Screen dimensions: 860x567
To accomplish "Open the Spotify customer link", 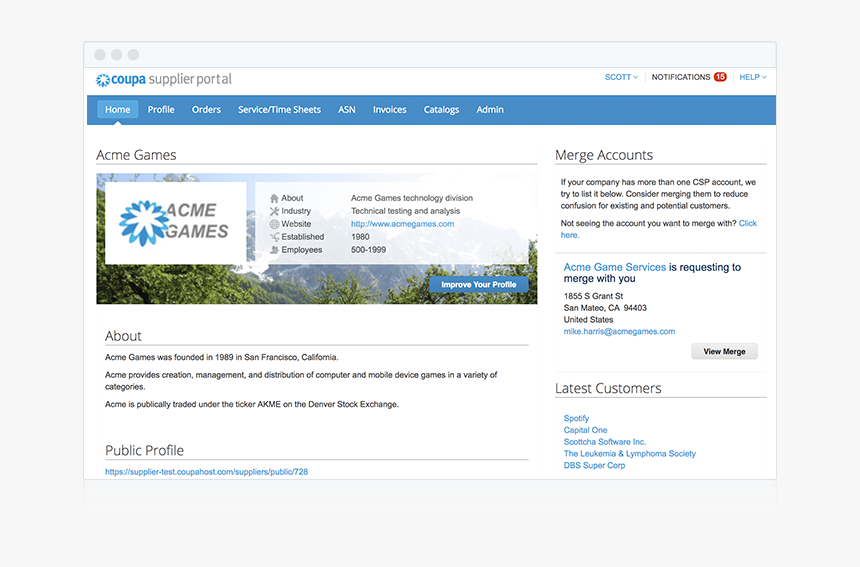I will point(576,418).
